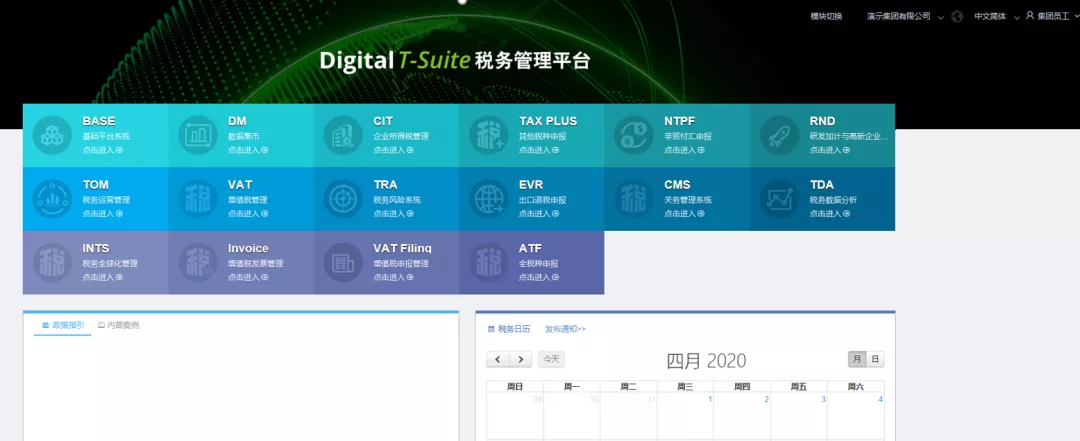This screenshot has height=441, width=1080.
Task: Open the VAT Filing form icon
Action: click(343, 263)
